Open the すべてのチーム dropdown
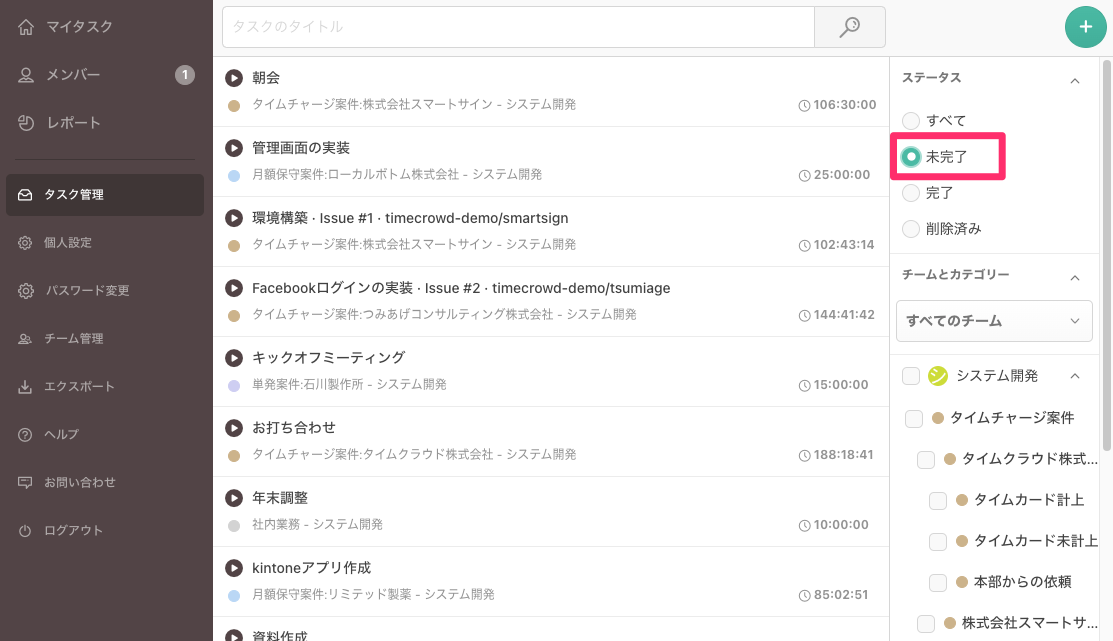The image size is (1113, 641). click(x=994, y=321)
